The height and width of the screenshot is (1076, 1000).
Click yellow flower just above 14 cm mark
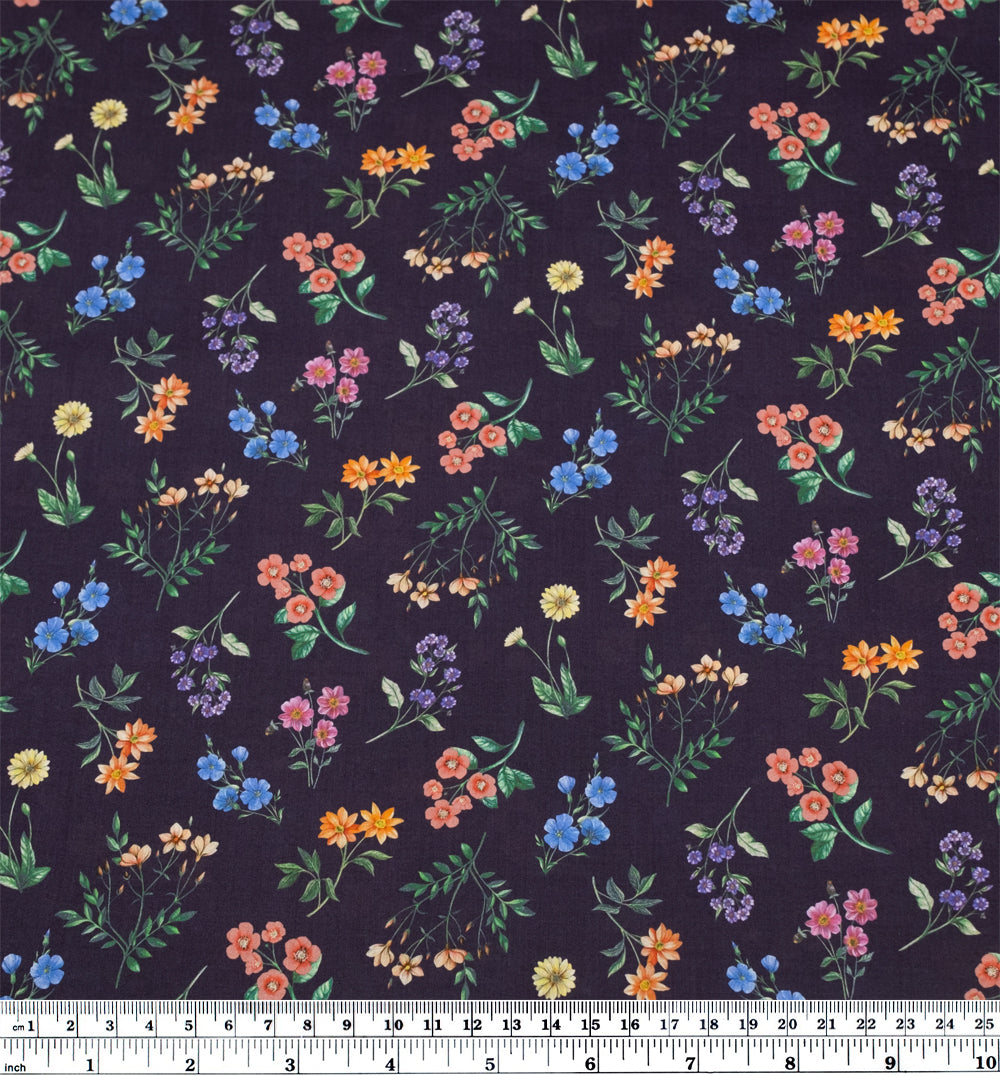pyautogui.click(x=553, y=976)
